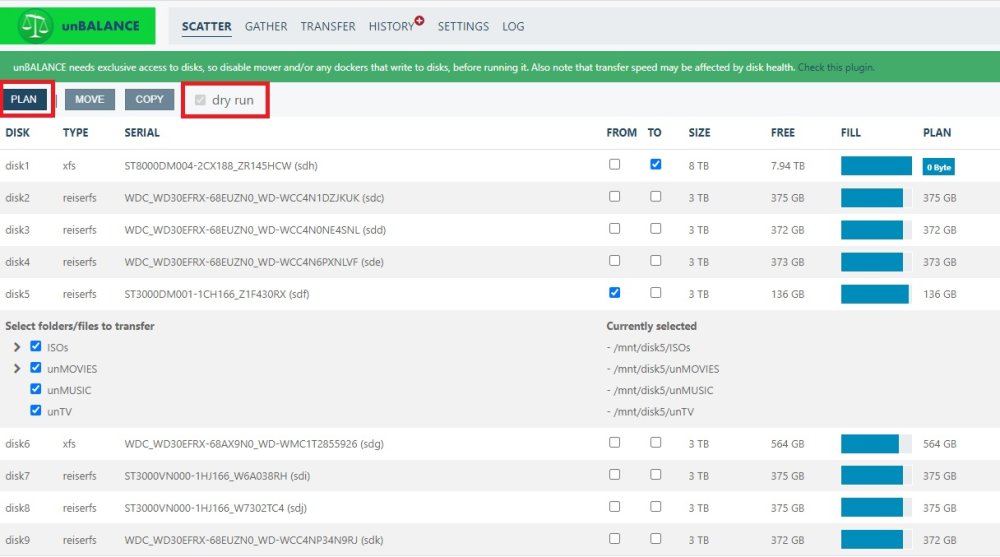Click the '0 Byte' plan badge for disk1
Image resolution: width=1000 pixels, height=557 pixels.
(x=939, y=167)
